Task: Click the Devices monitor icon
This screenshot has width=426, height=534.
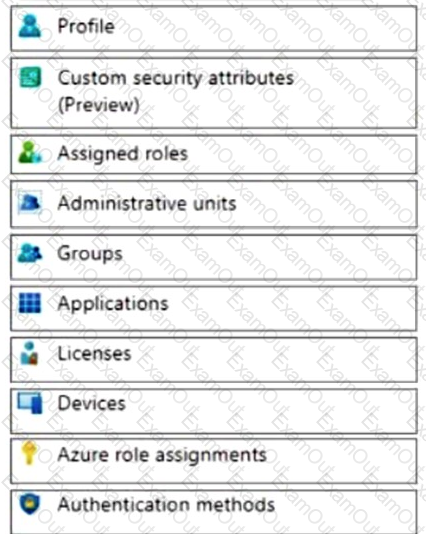Action: 30,403
